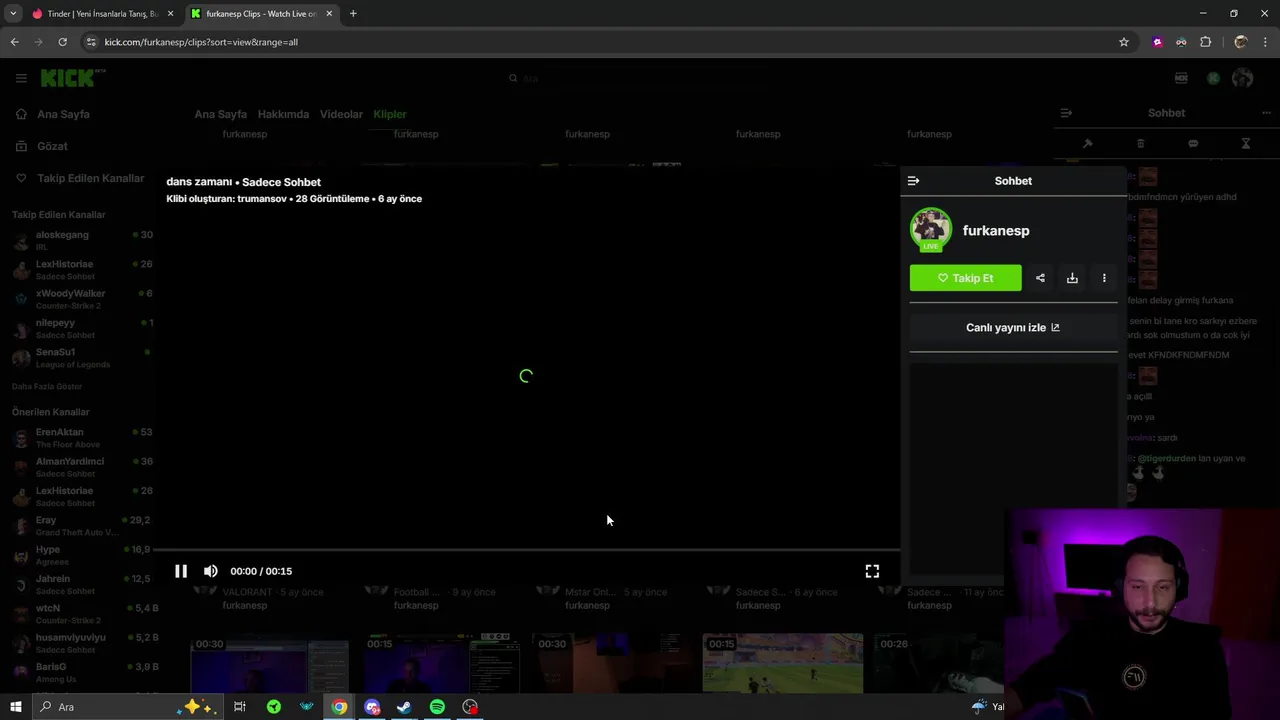Open xWoodyWalker channel in sidebar
Viewport: 1280px width, 720px height.
tap(82, 299)
